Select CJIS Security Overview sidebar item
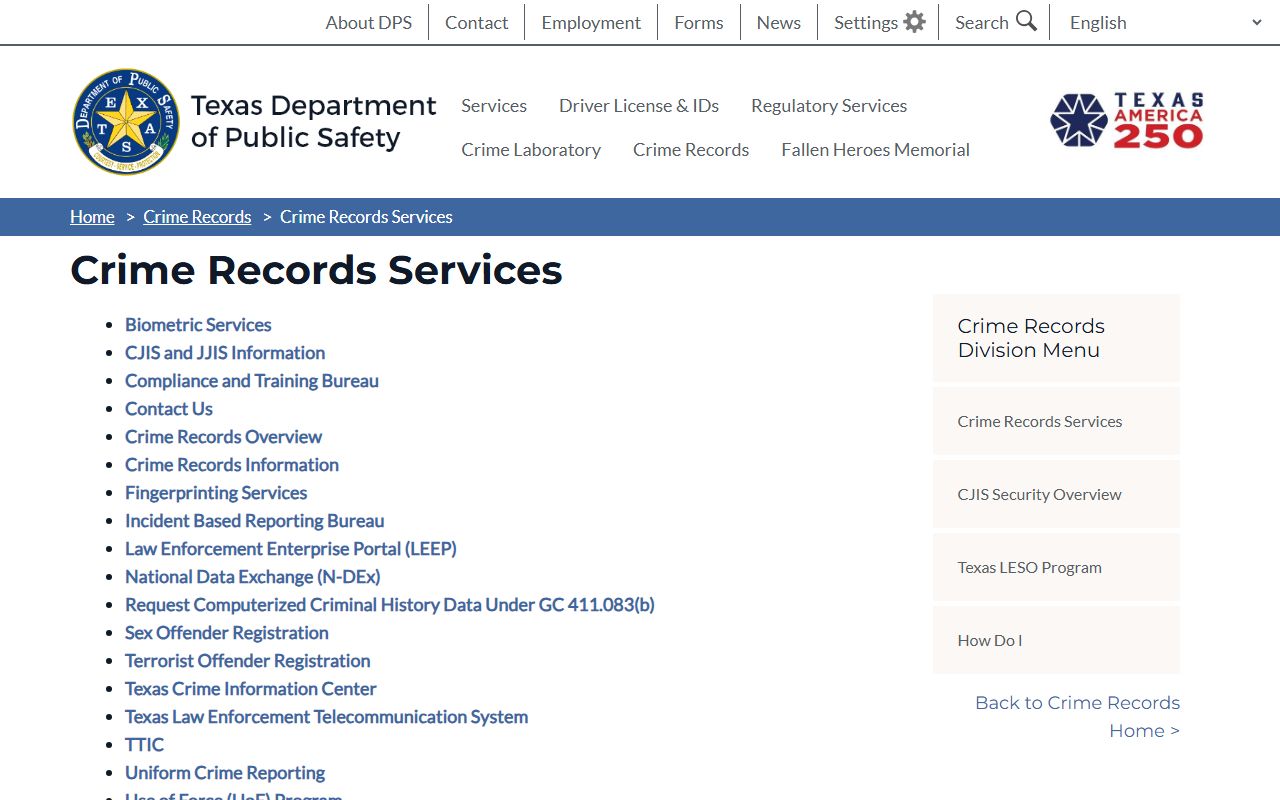This screenshot has height=800, width=1280. 1056,494
